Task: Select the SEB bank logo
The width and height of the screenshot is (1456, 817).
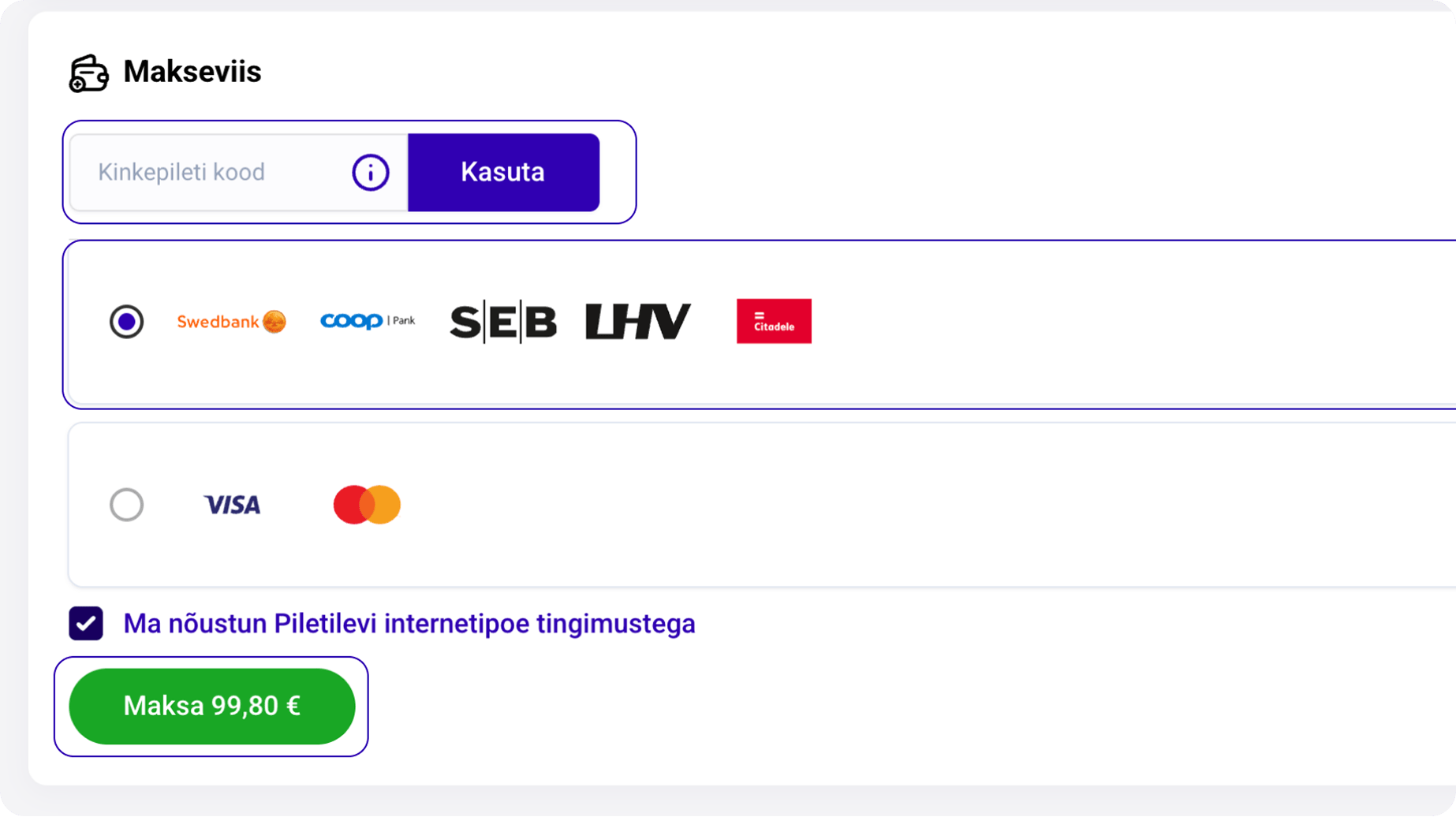Action: (x=503, y=322)
